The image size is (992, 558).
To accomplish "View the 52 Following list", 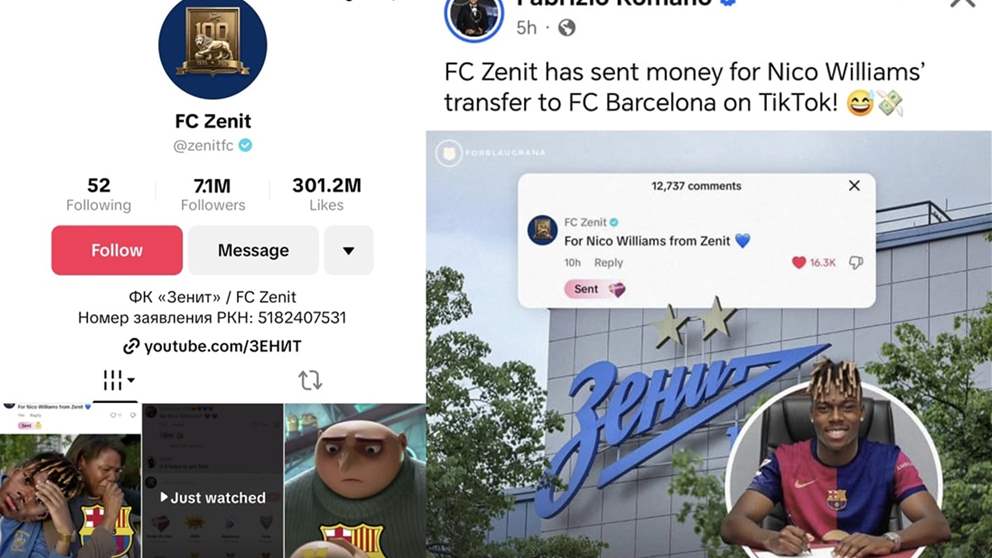I will 99,194.
